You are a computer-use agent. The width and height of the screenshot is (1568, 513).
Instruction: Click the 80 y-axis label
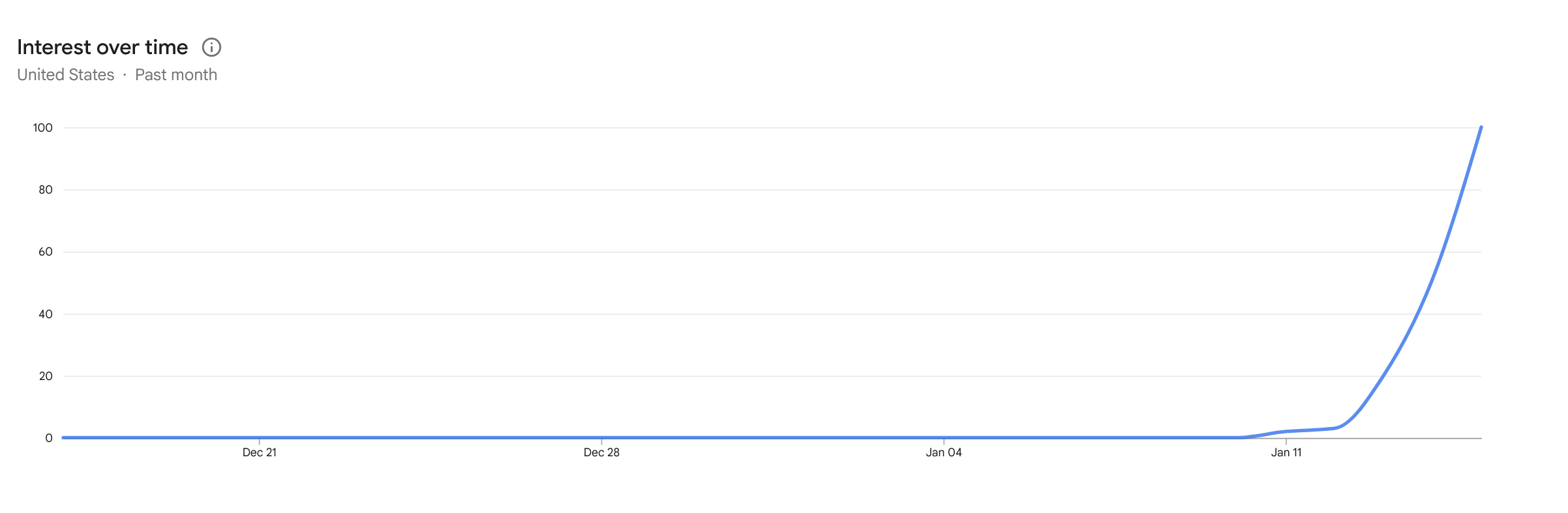[46, 190]
